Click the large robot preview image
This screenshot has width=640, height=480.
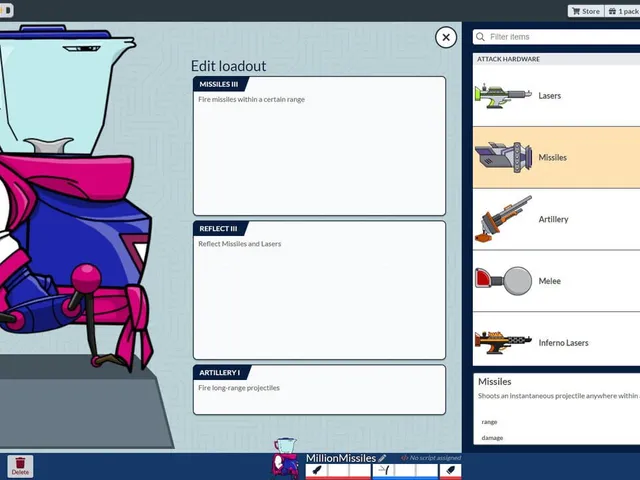(76, 200)
